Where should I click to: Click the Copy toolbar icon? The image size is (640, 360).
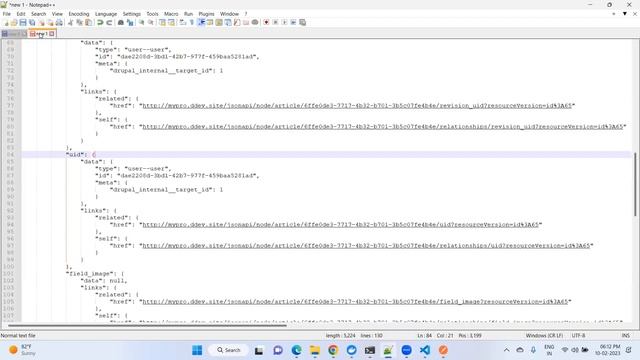click(x=80, y=22)
